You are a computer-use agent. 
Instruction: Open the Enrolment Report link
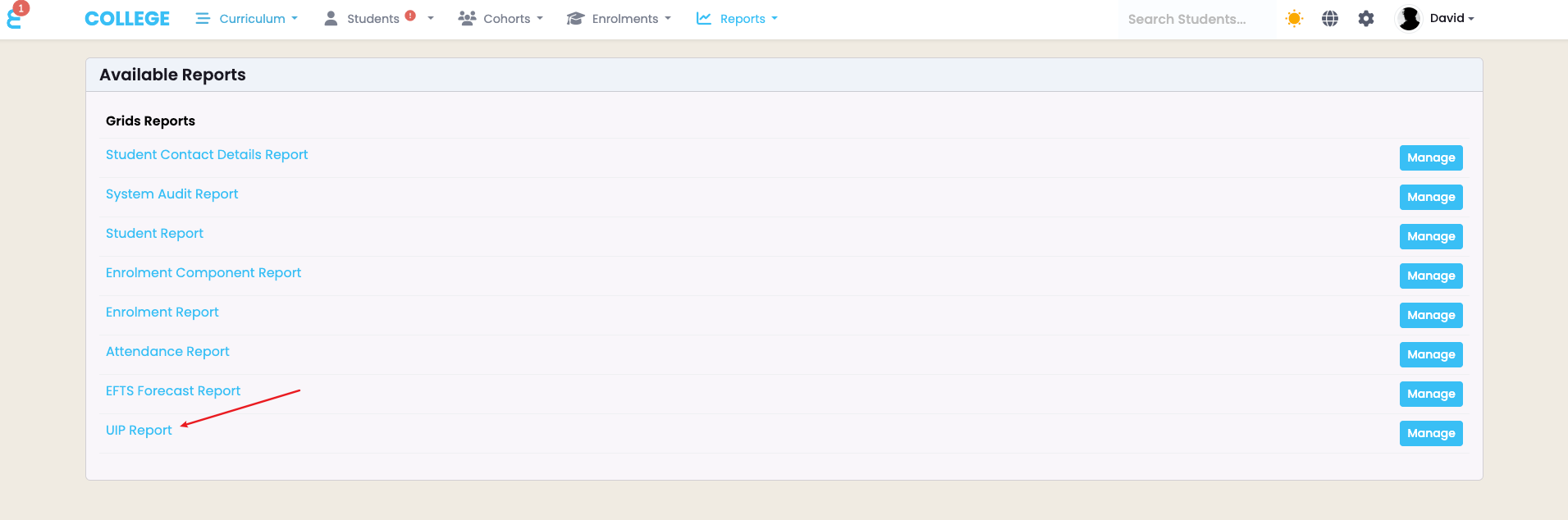pos(162,312)
